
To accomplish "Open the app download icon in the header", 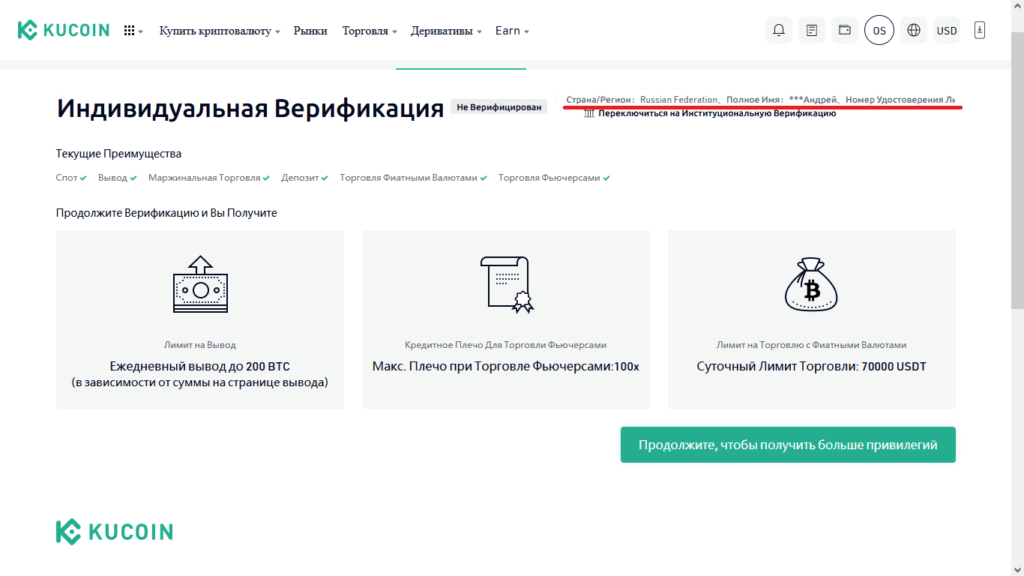I will 979,30.
